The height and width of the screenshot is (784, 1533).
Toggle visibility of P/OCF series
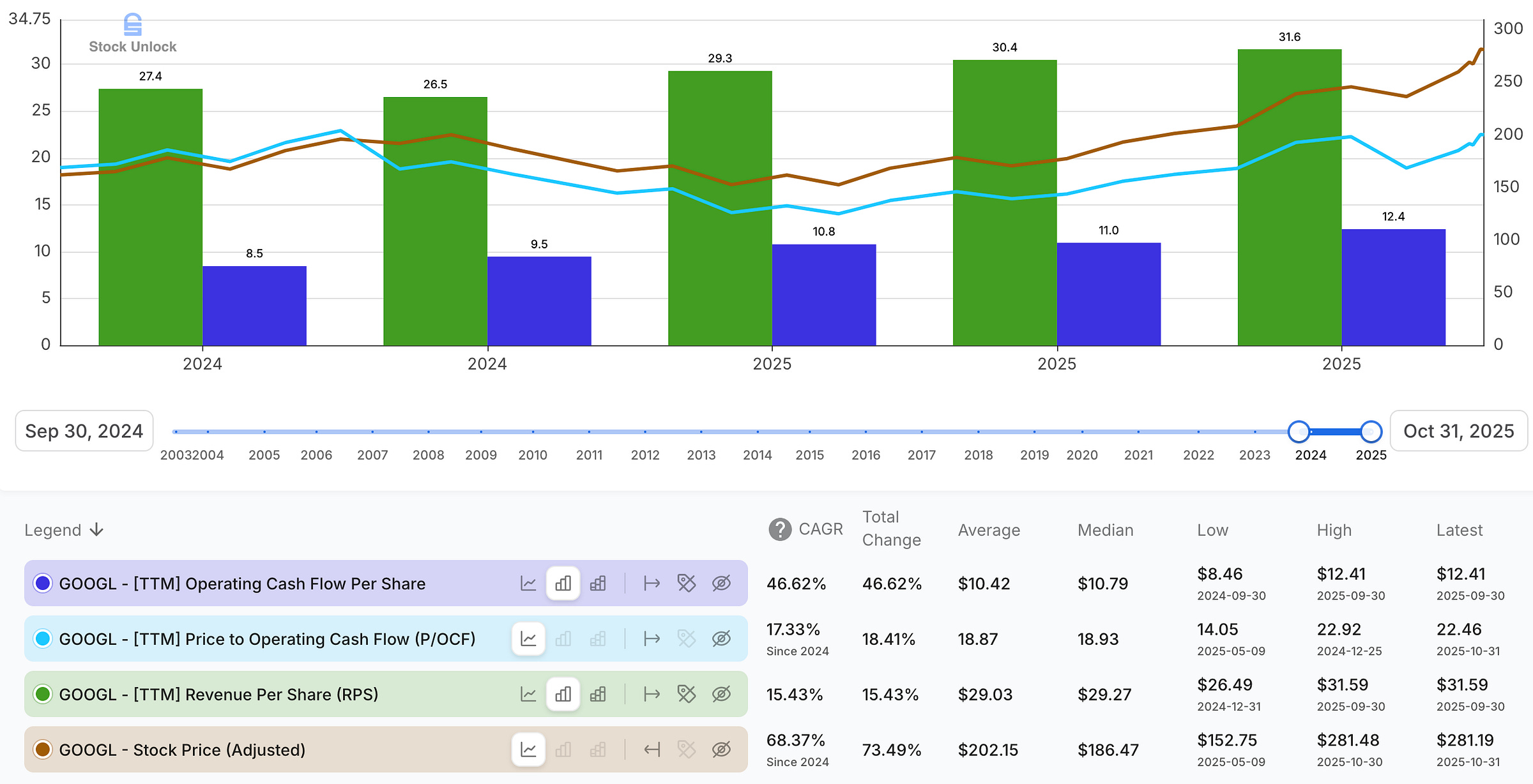click(x=721, y=638)
